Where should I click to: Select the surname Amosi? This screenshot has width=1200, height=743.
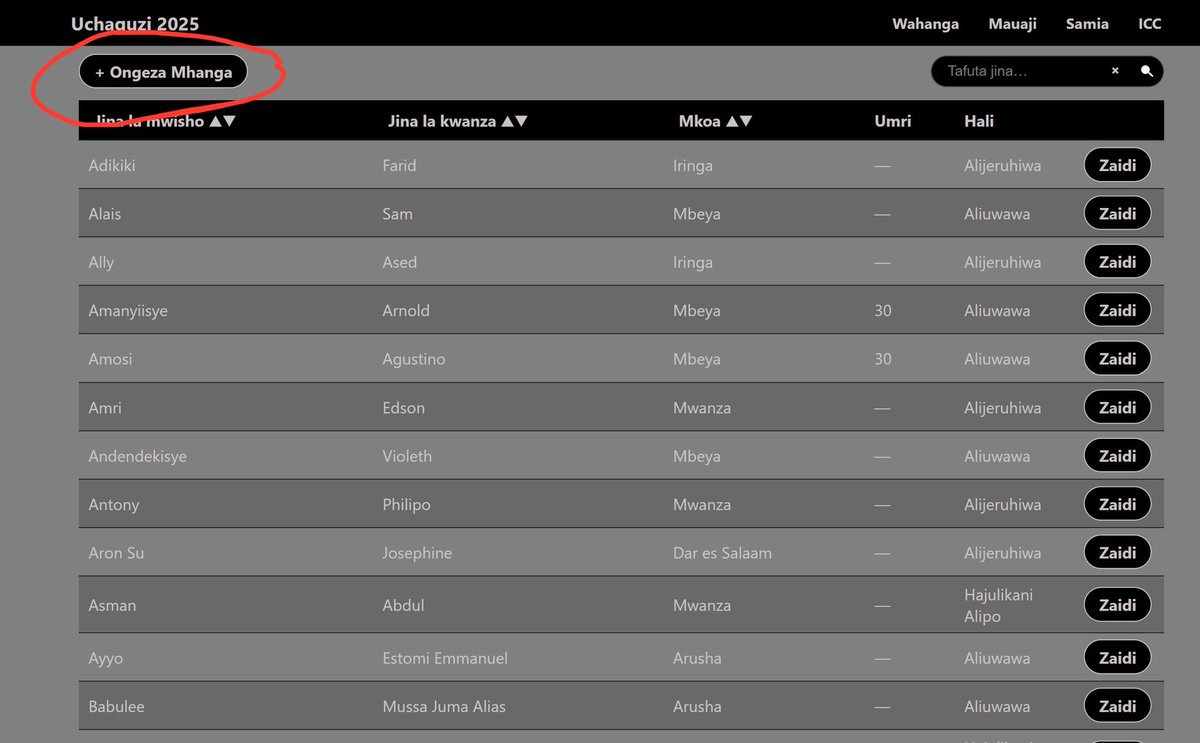110,359
